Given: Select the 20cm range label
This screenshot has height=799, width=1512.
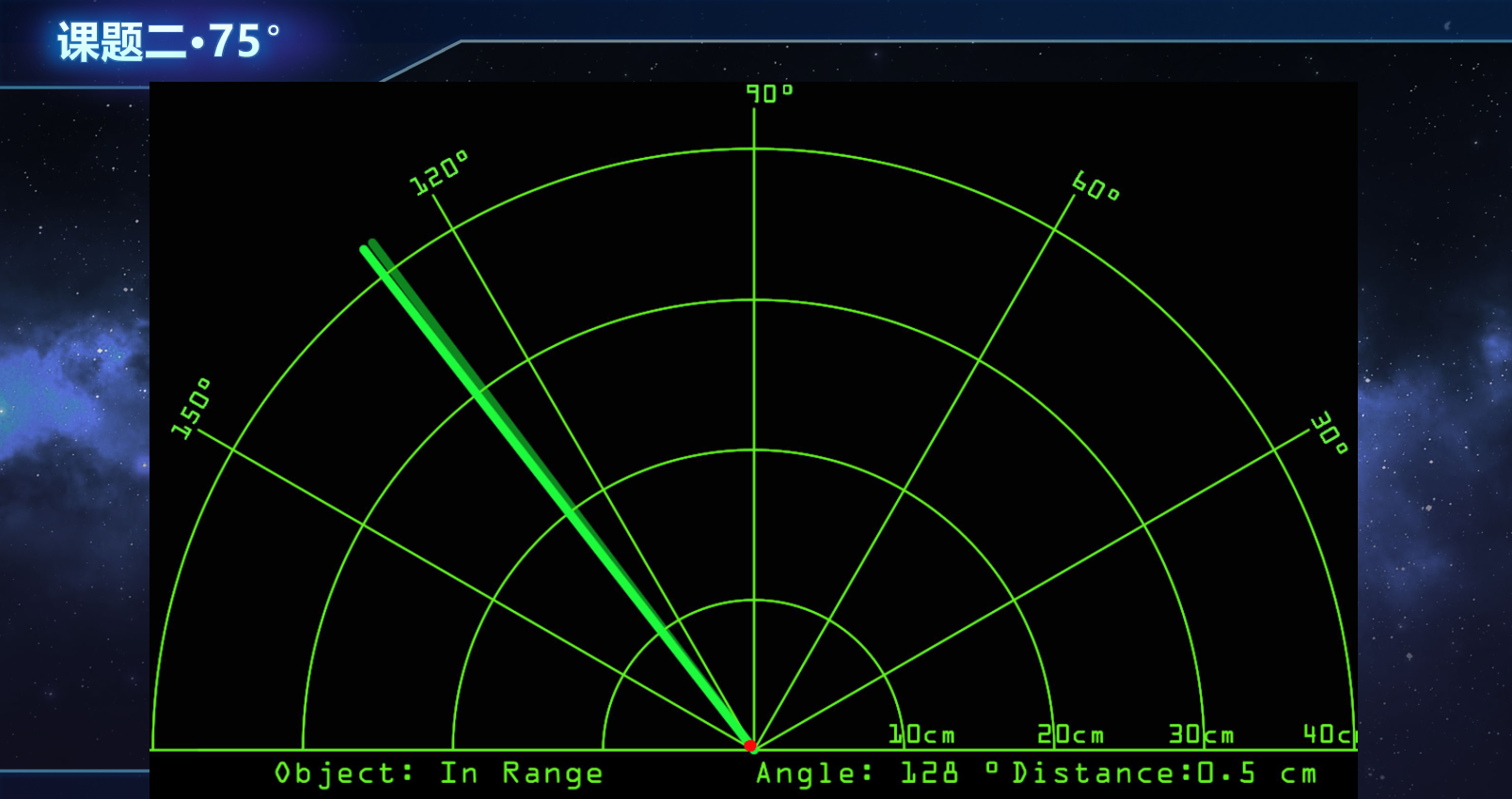Looking at the screenshot, I should tap(1070, 734).
